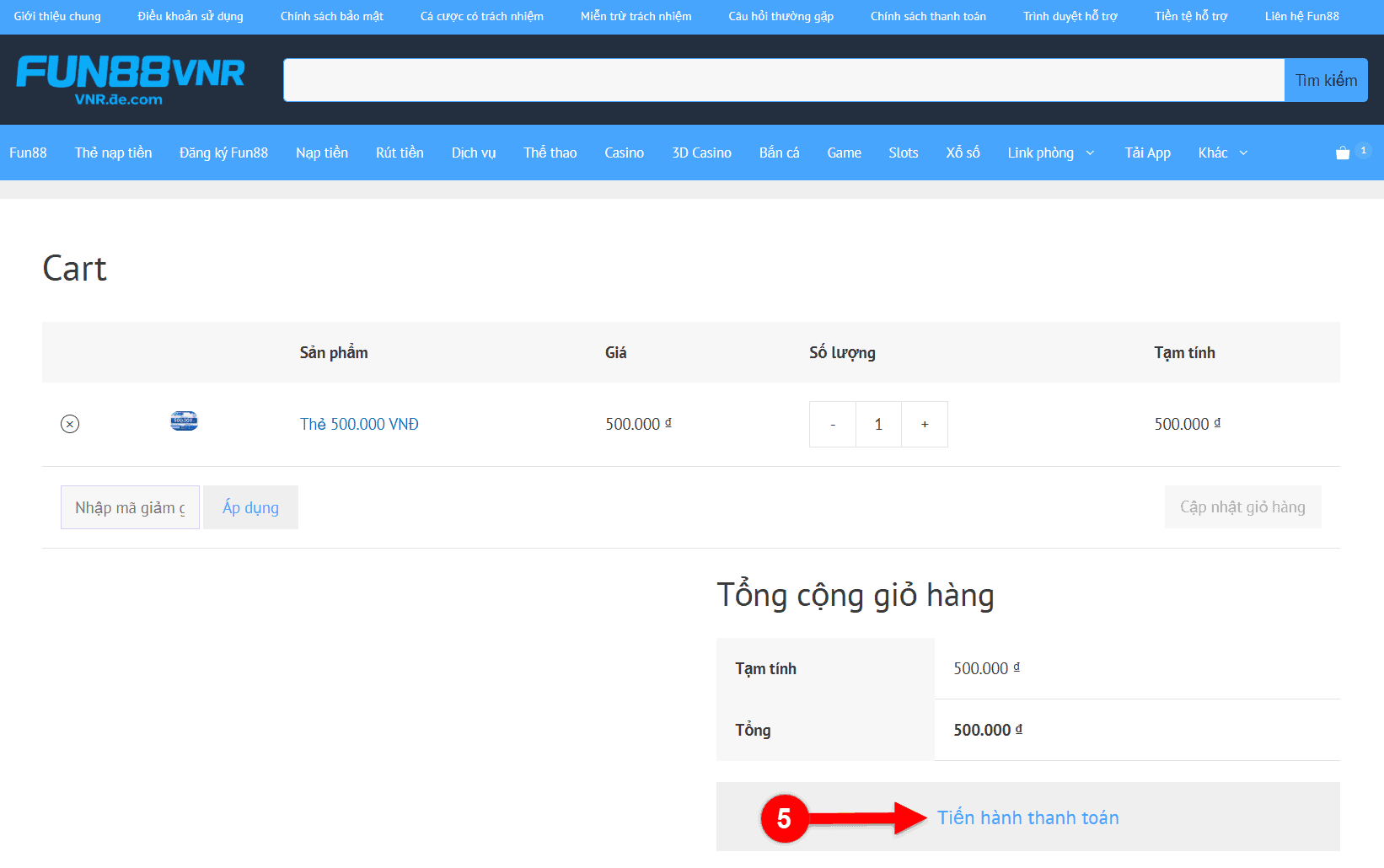The width and height of the screenshot is (1384, 868).
Task: Open the Fun88 menu item
Action: [28, 153]
